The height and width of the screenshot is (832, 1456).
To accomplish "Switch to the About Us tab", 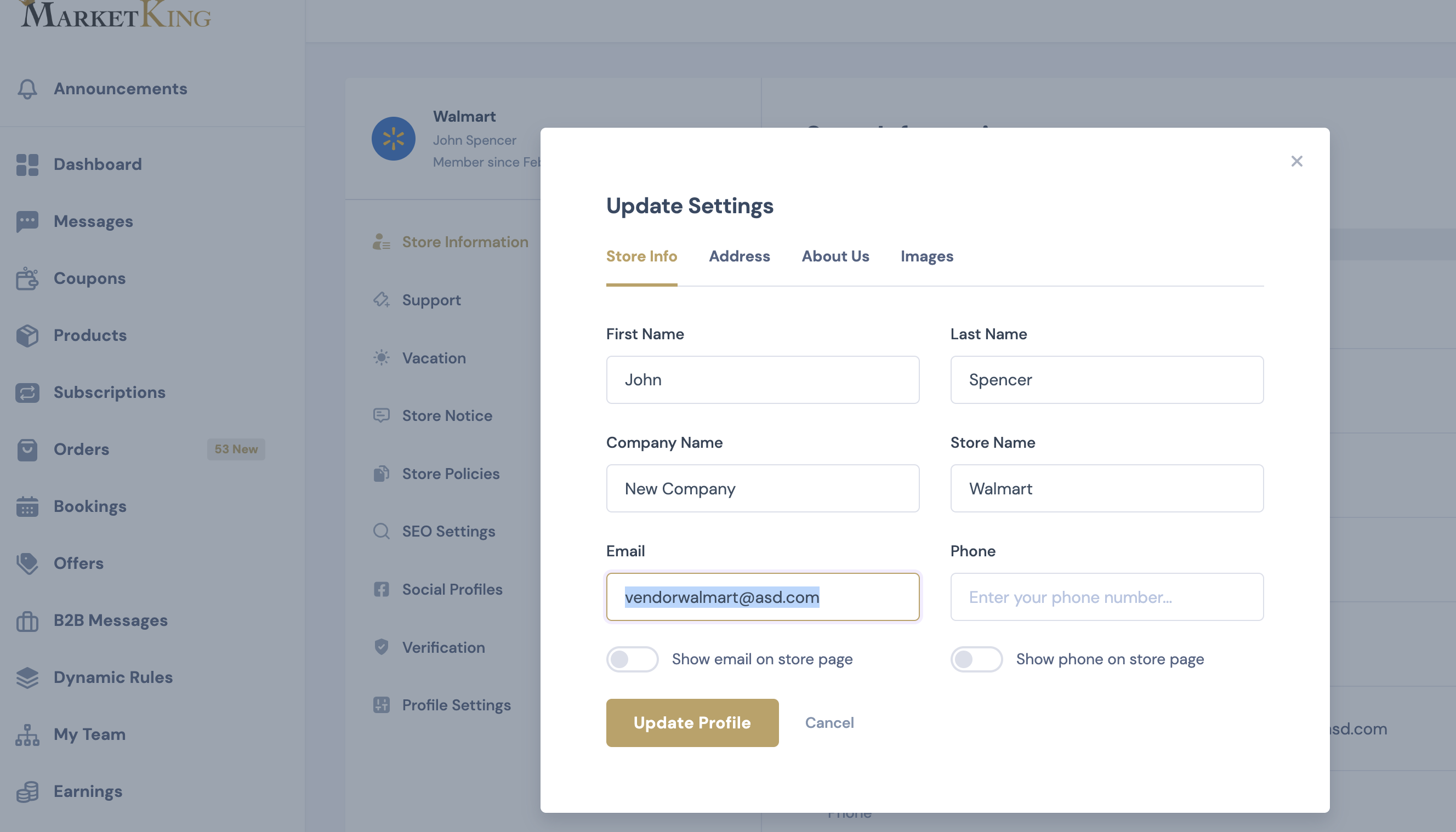I will pyautogui.click(x=835, y=256).
